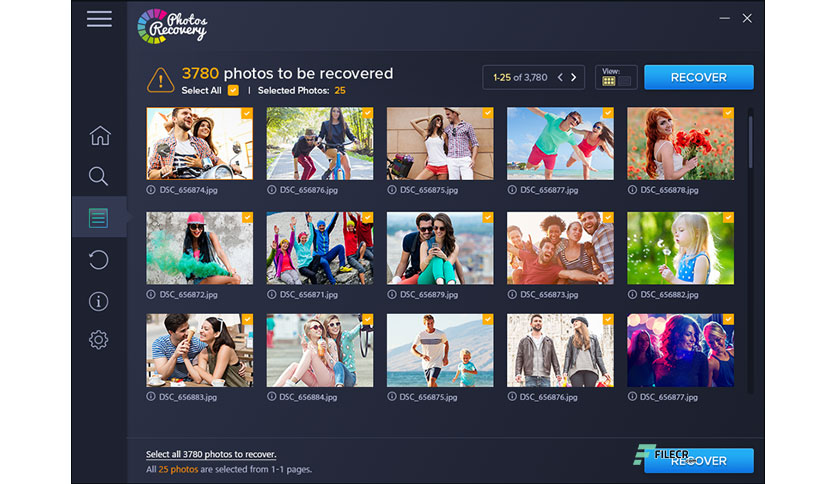The height and width of the screenshot is (484, 836).
Task: Open the couple walking in jackets thumbnail
Action: [x=560, y=350]
